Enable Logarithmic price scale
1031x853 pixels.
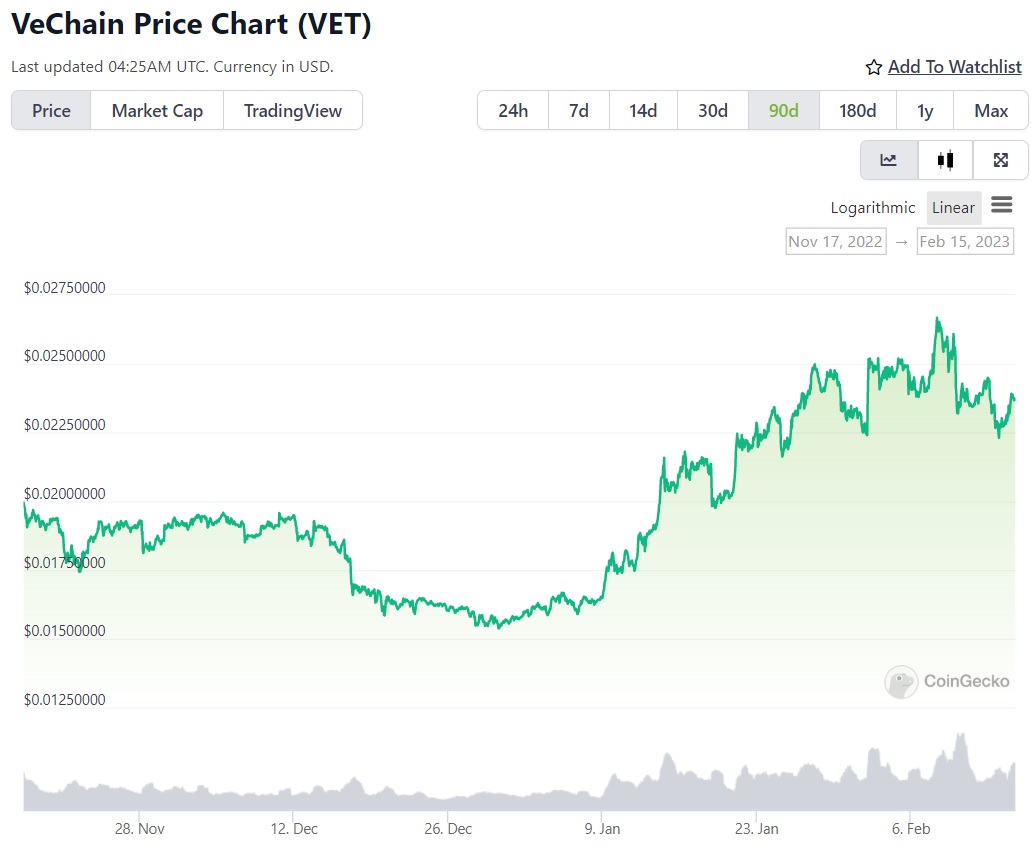point(872,207)
